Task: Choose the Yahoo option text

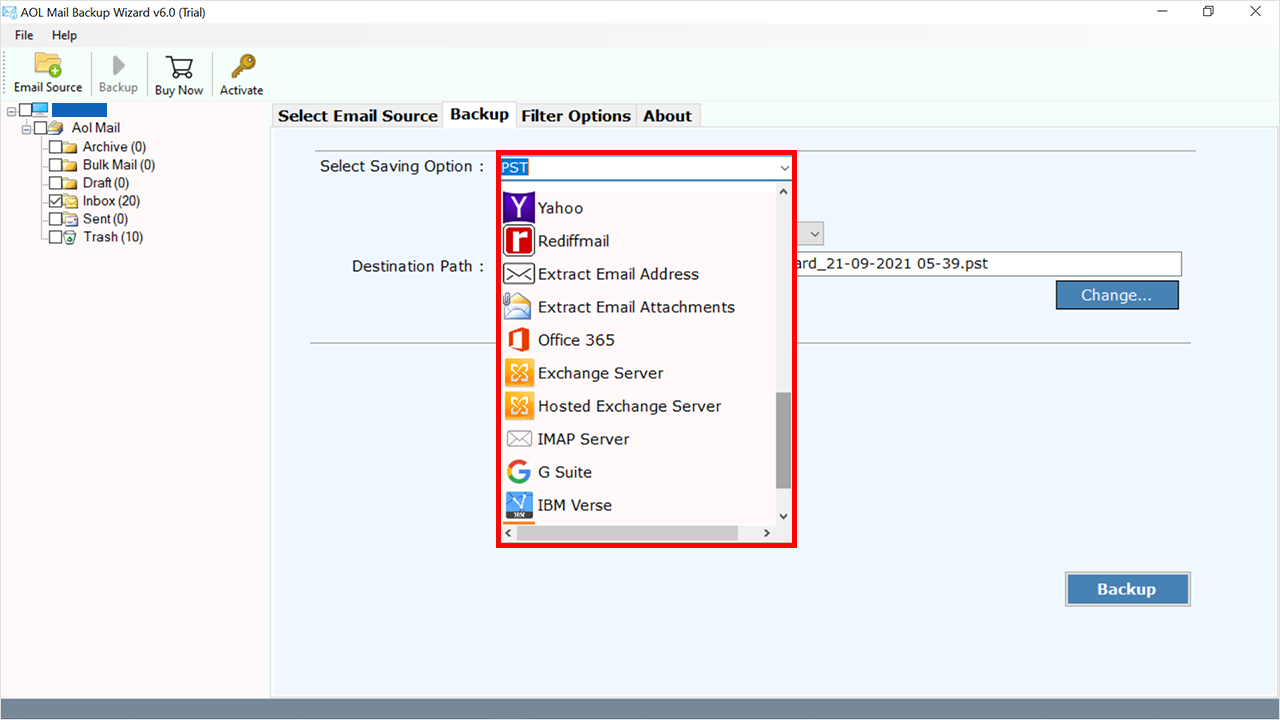Action: click(x=560, y=208)
